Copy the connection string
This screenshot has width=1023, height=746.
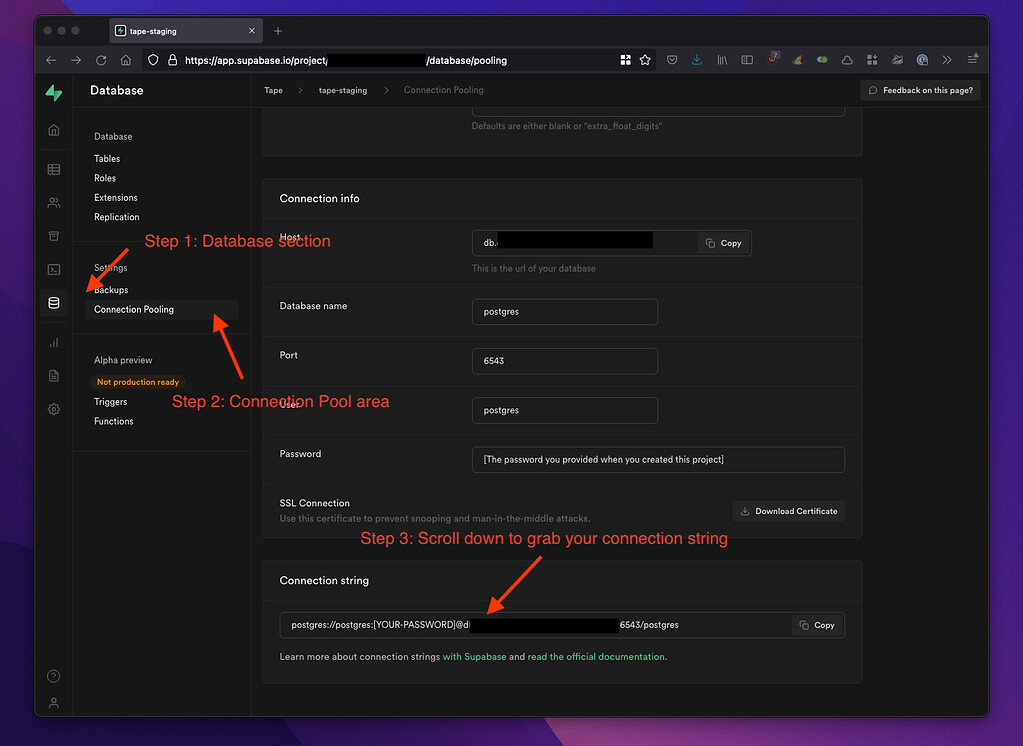(817, 625)
